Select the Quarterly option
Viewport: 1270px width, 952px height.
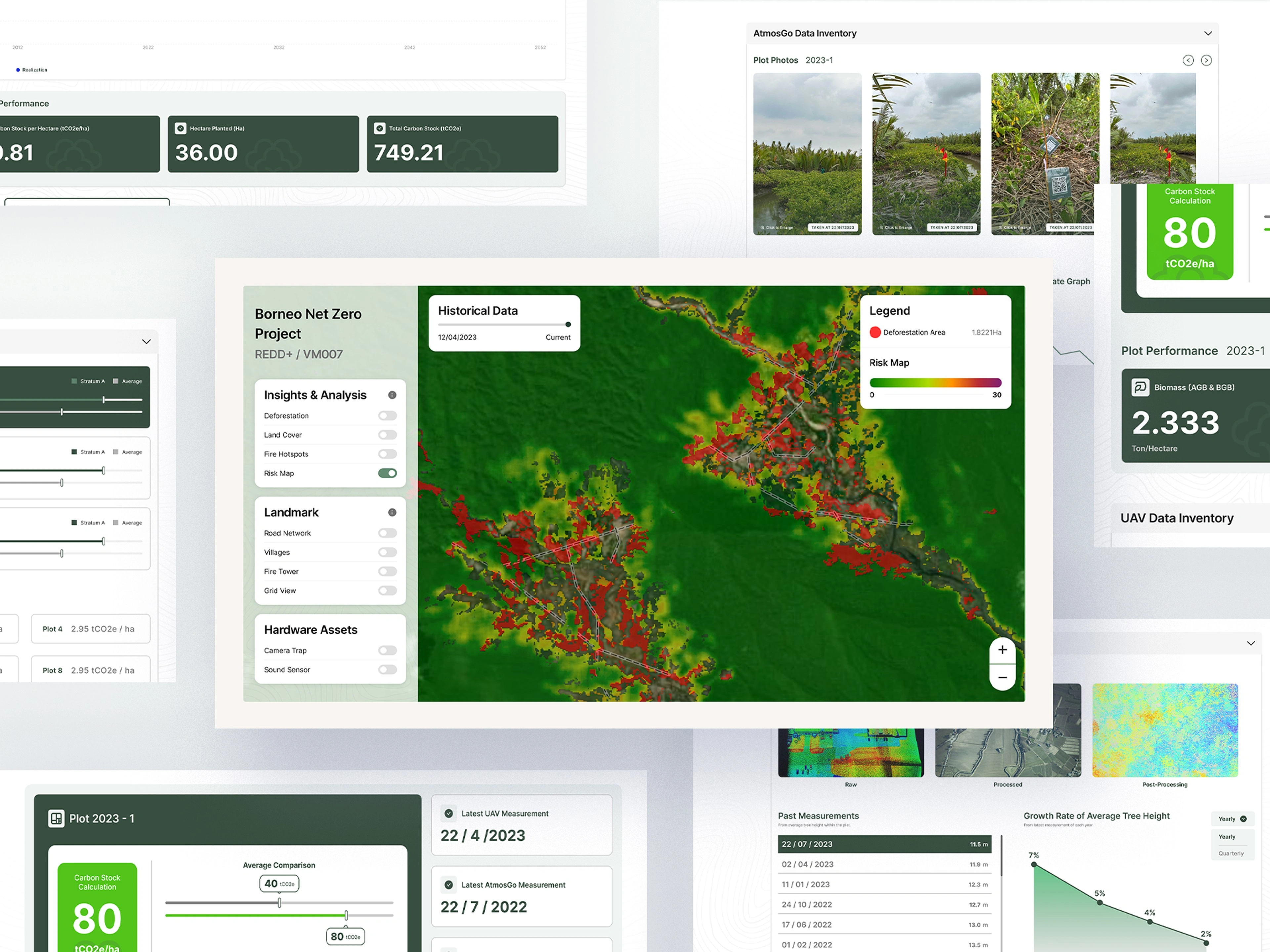(1231, 853)
